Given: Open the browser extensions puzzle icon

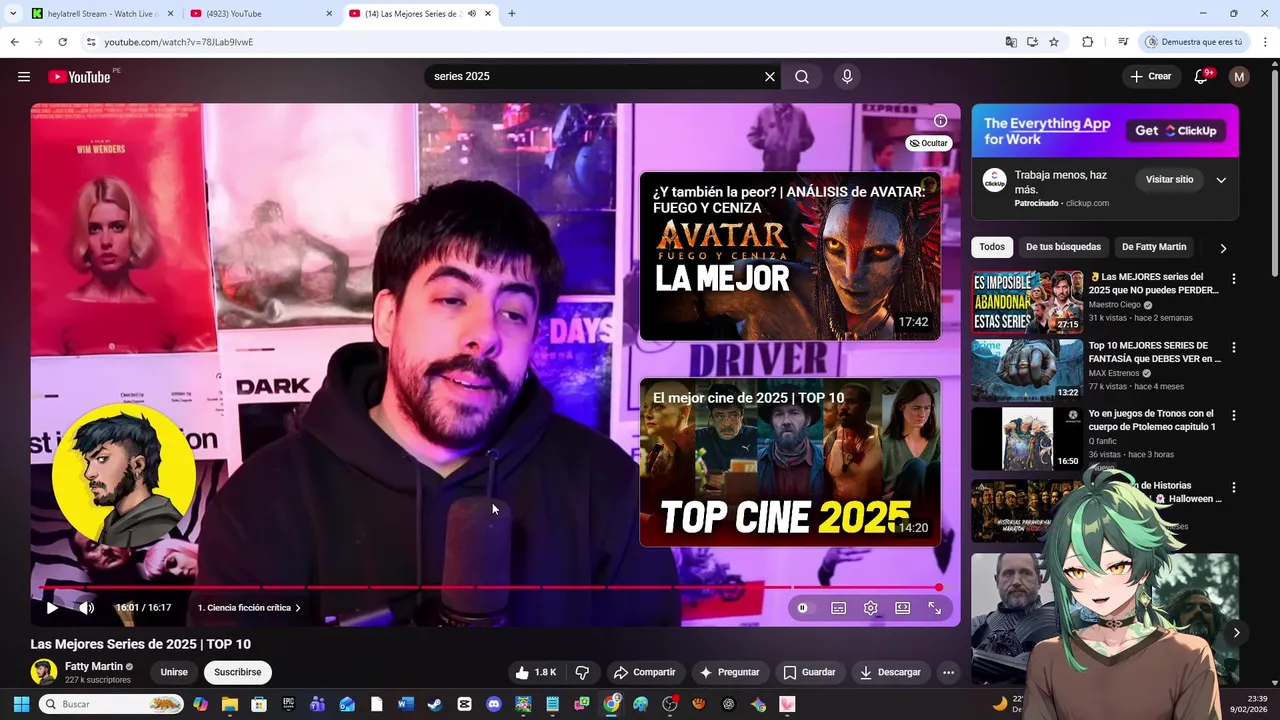Looking at the screenshot, I should point(1088,42).
